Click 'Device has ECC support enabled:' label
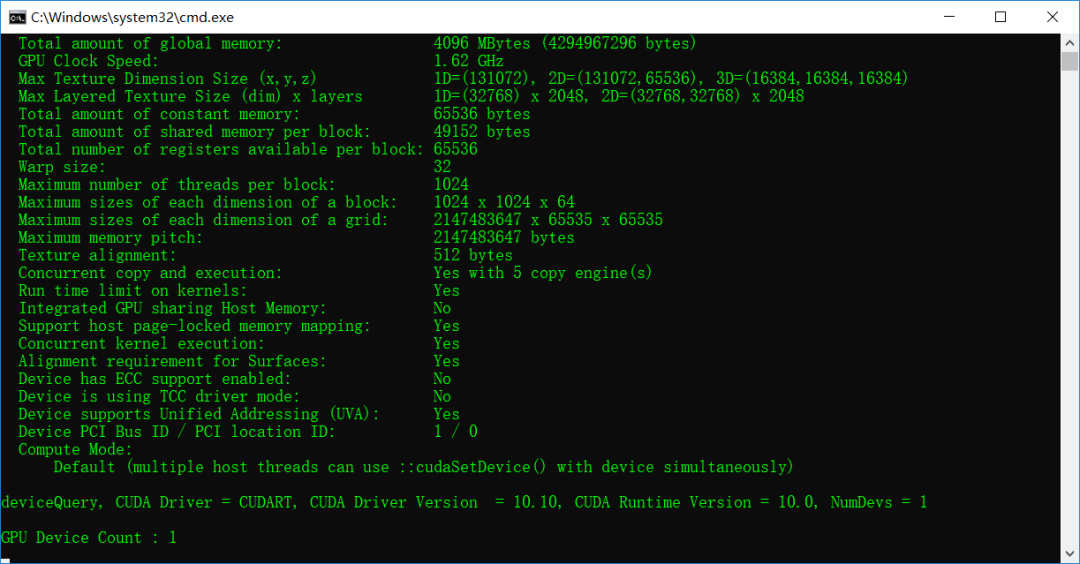The width and height of the screenshot is (1080, 564). (x=154, y=379)
